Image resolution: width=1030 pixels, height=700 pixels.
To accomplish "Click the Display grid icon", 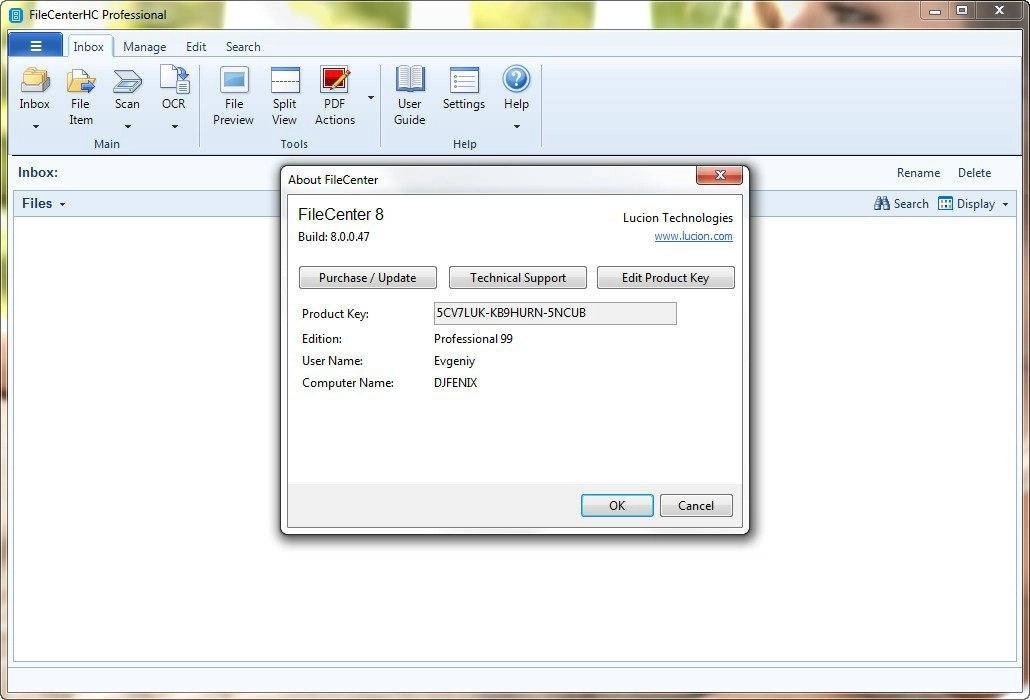I will point(945,204).
